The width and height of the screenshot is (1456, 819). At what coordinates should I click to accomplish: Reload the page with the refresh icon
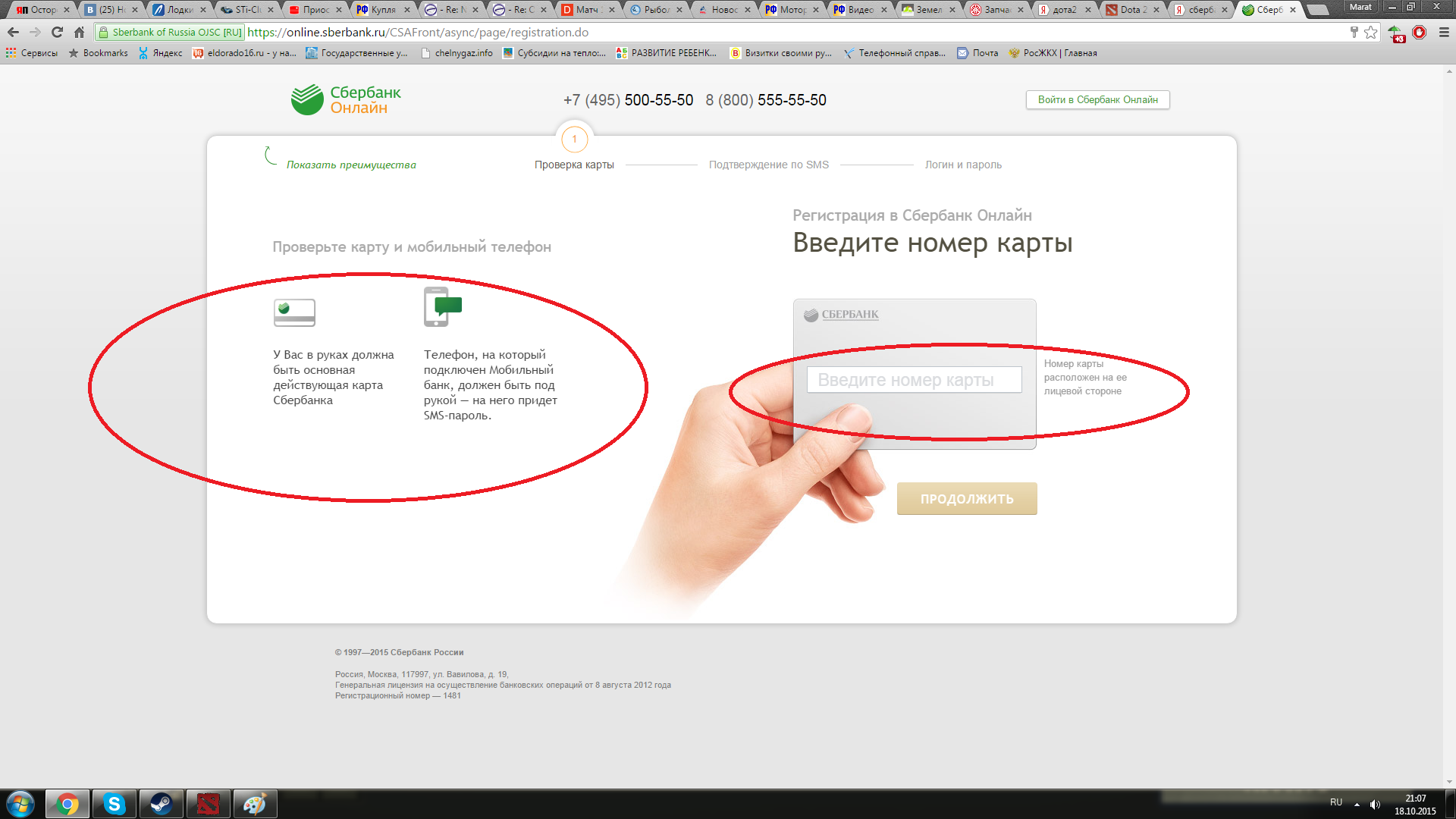57,33
